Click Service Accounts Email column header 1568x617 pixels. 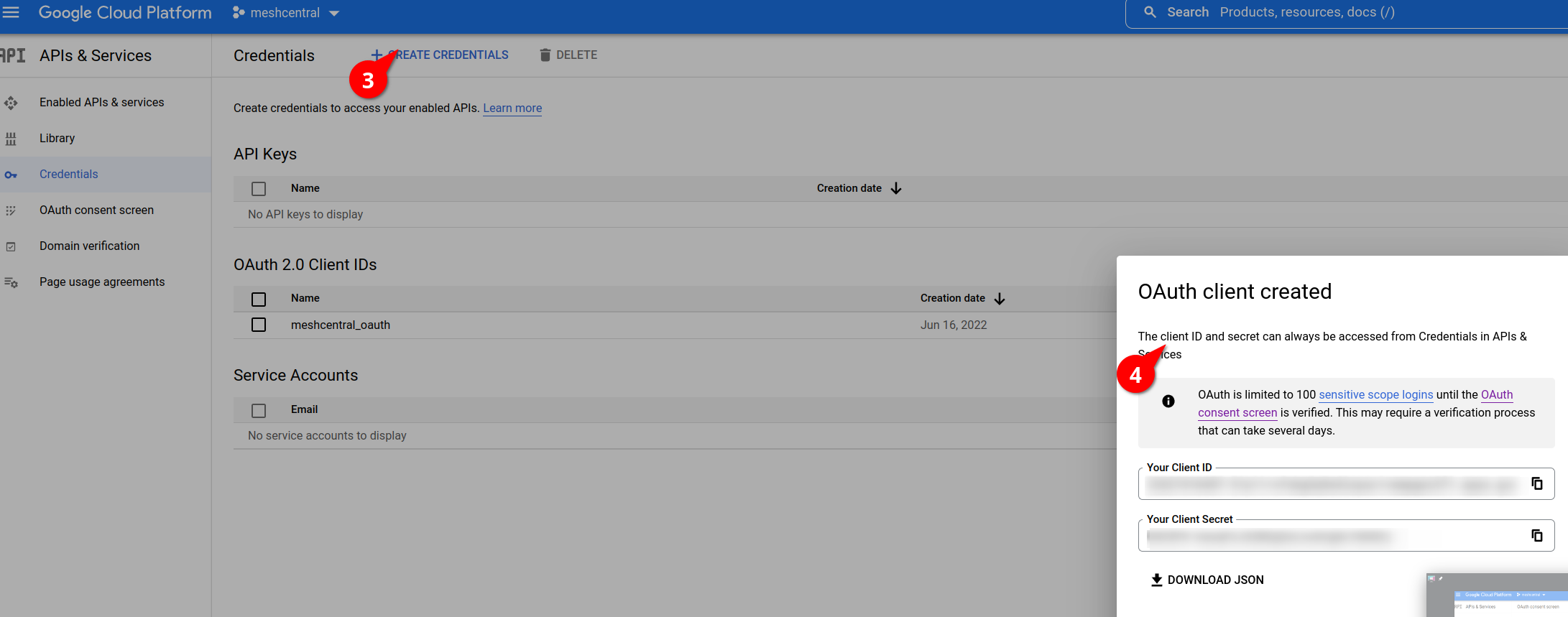click(x=304, y=409)
